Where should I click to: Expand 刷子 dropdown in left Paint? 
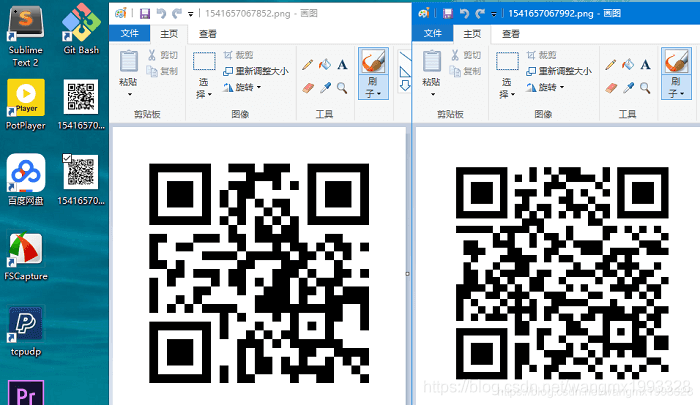pyautogui.click(x=373, y=88)
